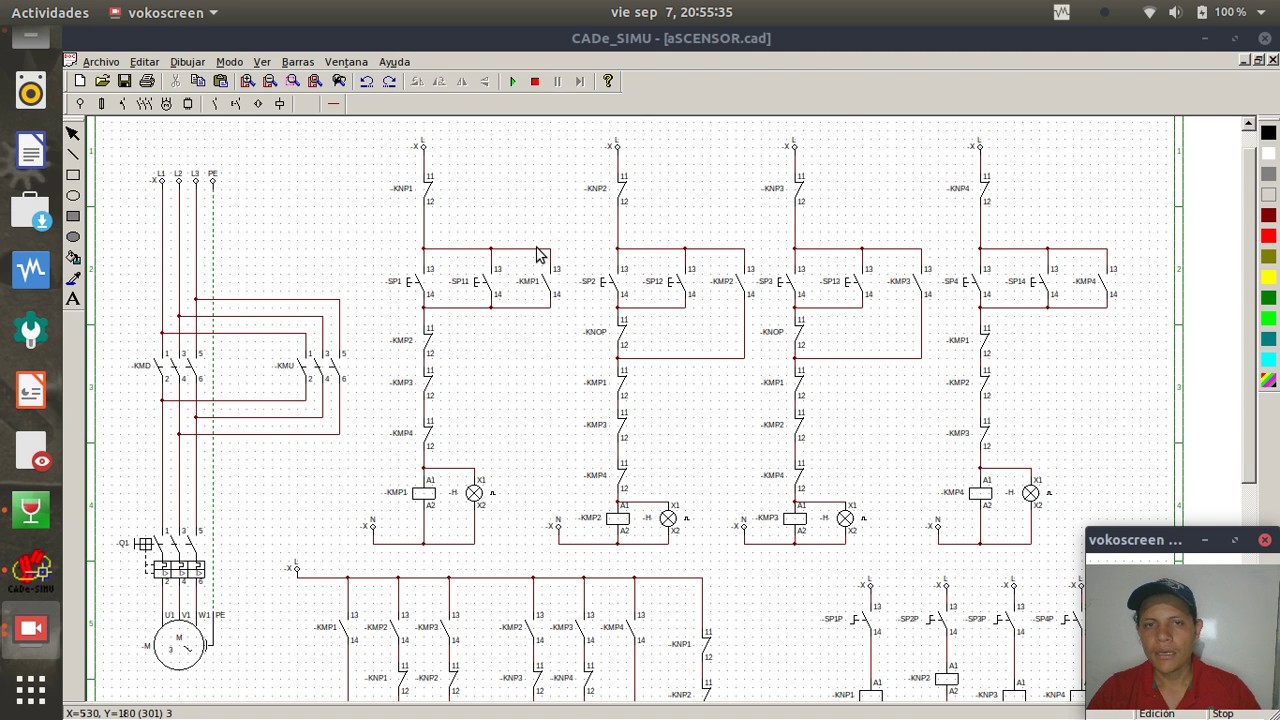Open the Ventana menu
The image size is (1280, 720).
(346, 62)
